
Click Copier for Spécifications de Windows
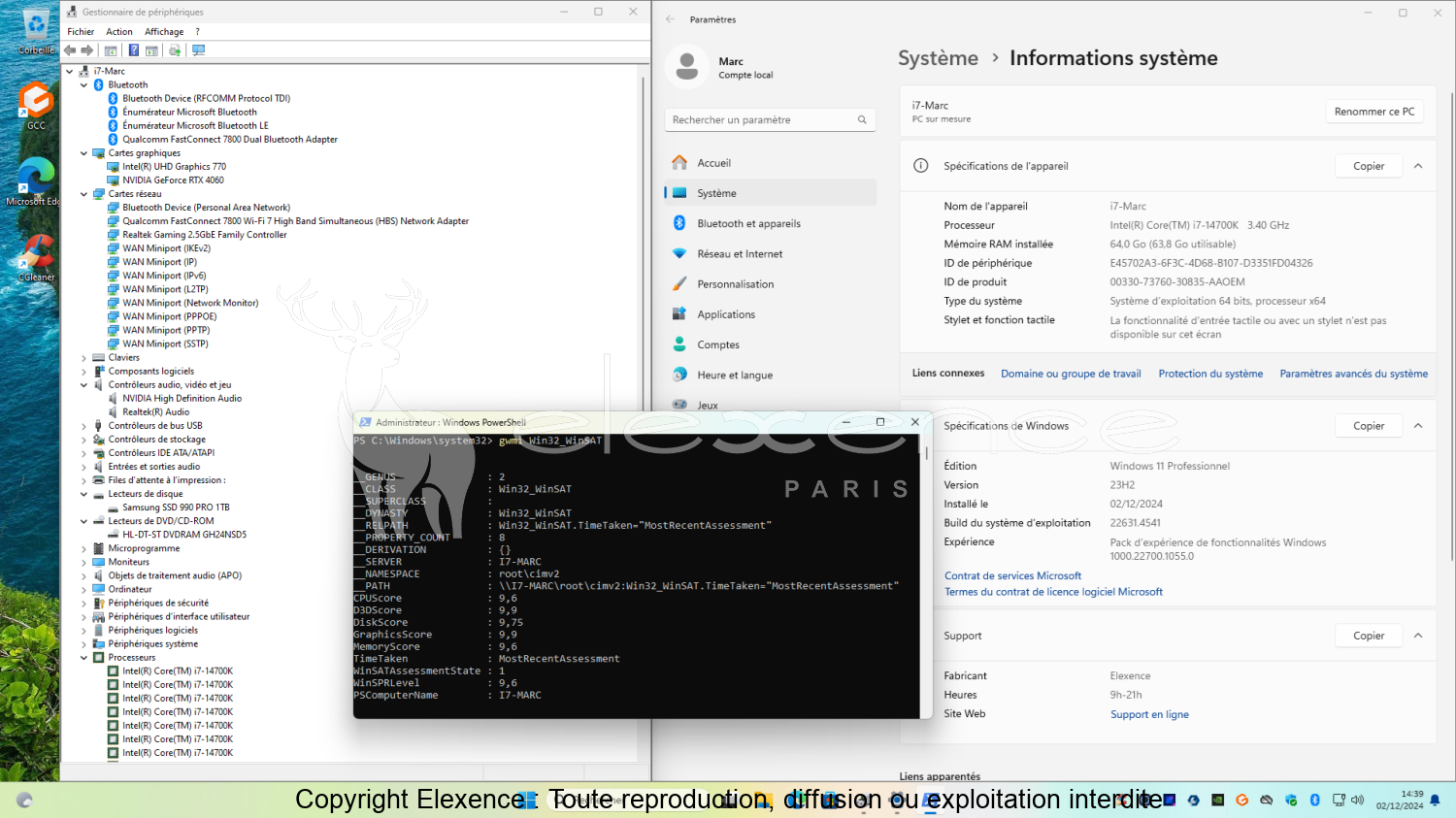click(x=1369, y=426)
